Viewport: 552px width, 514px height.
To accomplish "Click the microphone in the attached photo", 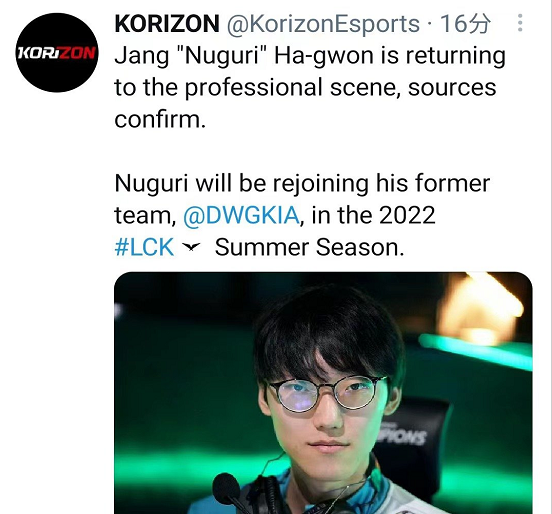I will 229,491.
